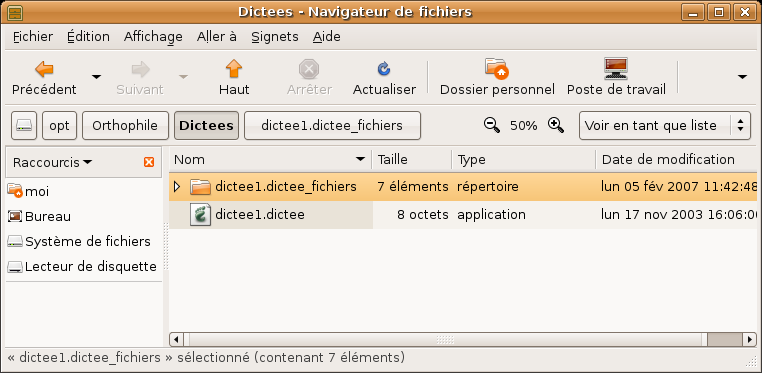Image resolution: width=762 pixels, height=373 pixels.
Task: Select the Dictees path button
Action: (206, 126)
